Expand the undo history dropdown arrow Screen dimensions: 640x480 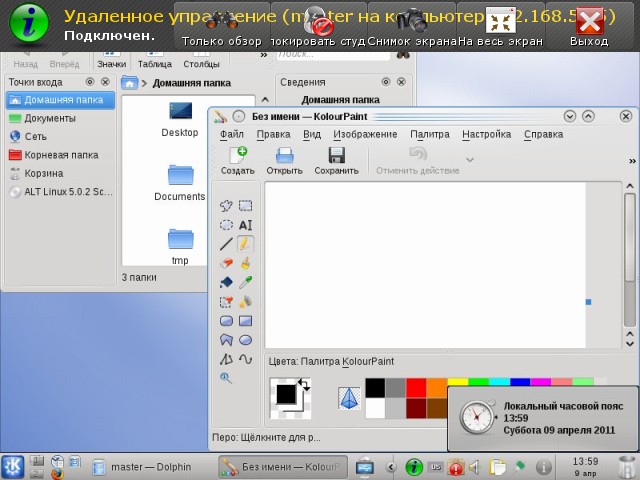pos(470,160)
